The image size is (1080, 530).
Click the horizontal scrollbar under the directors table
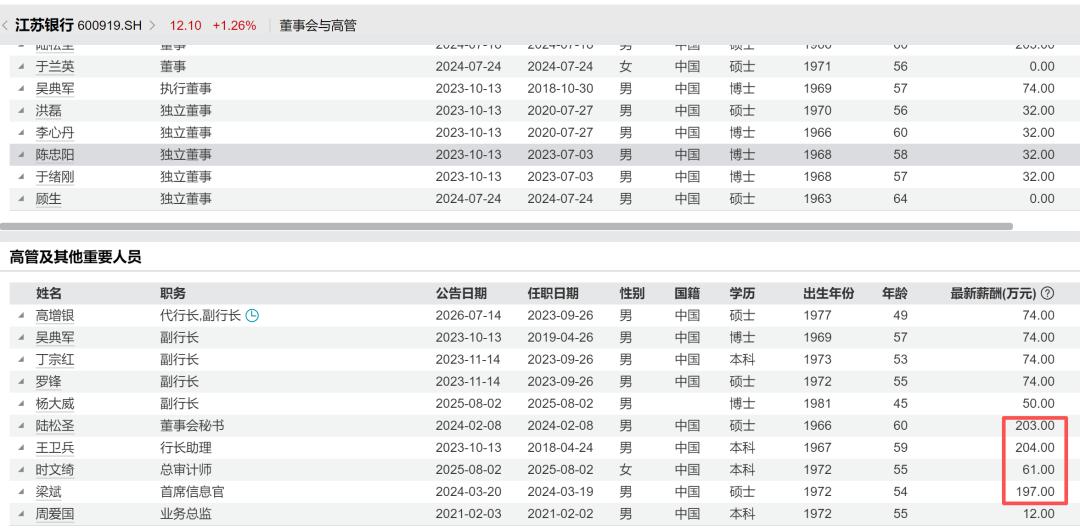(x=506, y=226)
